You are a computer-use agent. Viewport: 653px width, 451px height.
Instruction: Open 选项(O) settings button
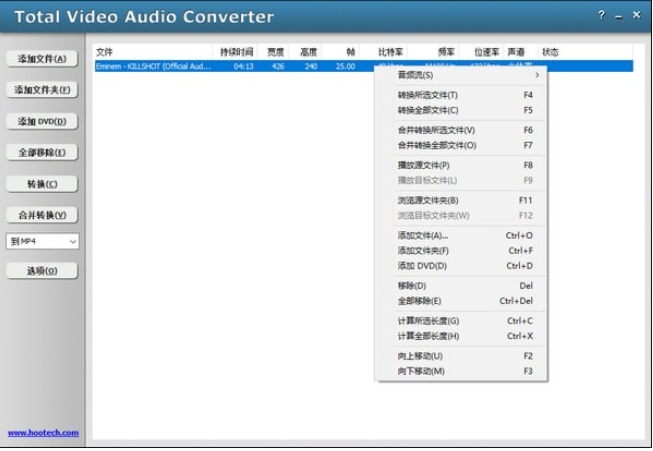42,271
